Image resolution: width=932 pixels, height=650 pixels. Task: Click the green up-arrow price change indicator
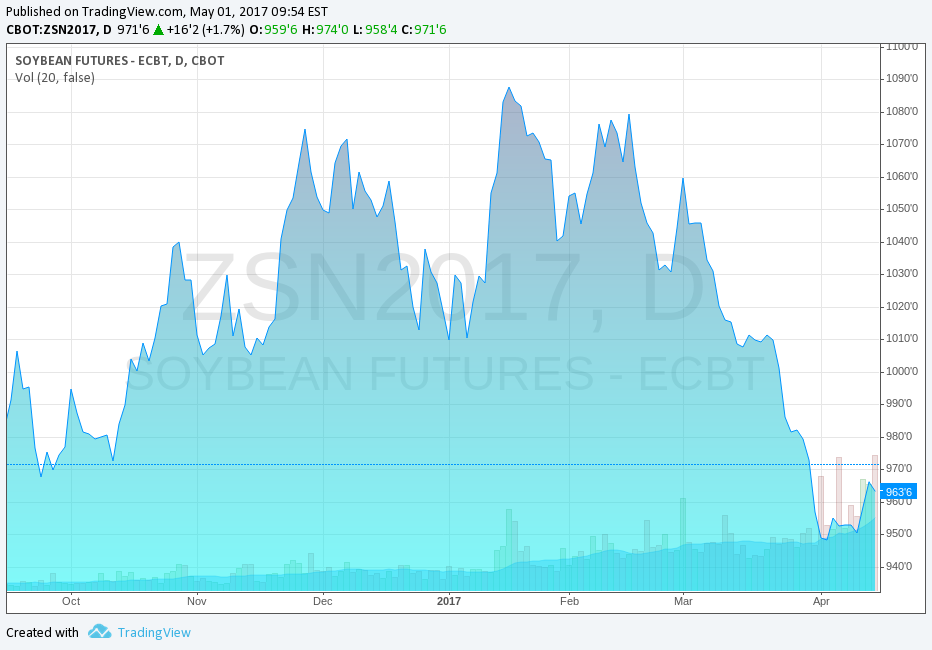(x=158, y=29)
